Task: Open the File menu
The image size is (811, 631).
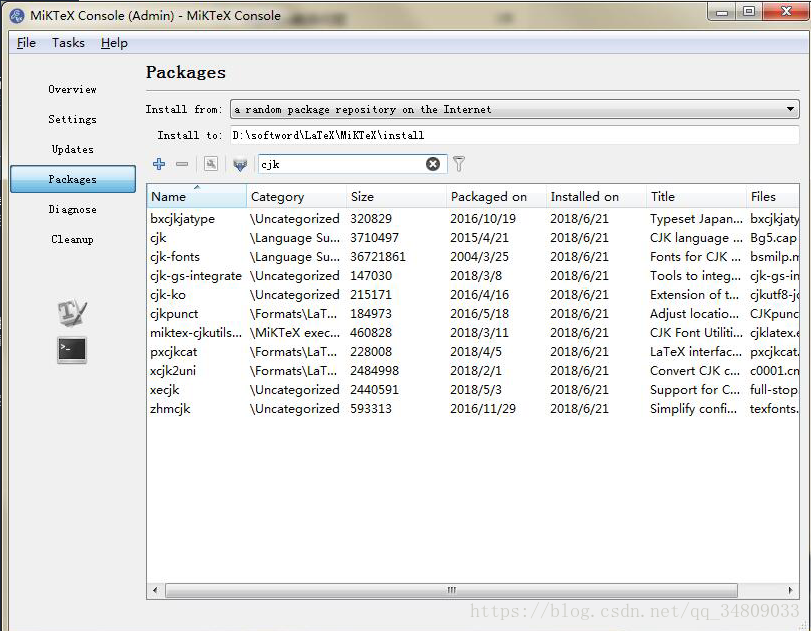Action: pyautogui.click(x=26, y=43)
